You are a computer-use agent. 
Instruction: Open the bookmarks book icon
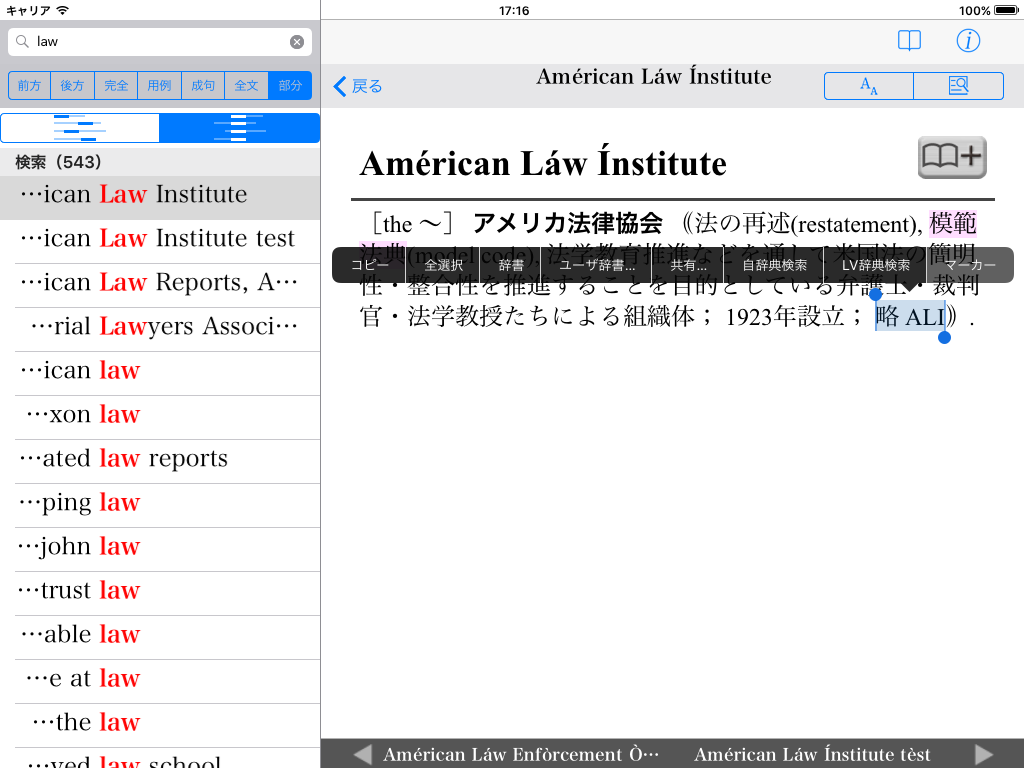pyautogui.click(x=909, y=41)
